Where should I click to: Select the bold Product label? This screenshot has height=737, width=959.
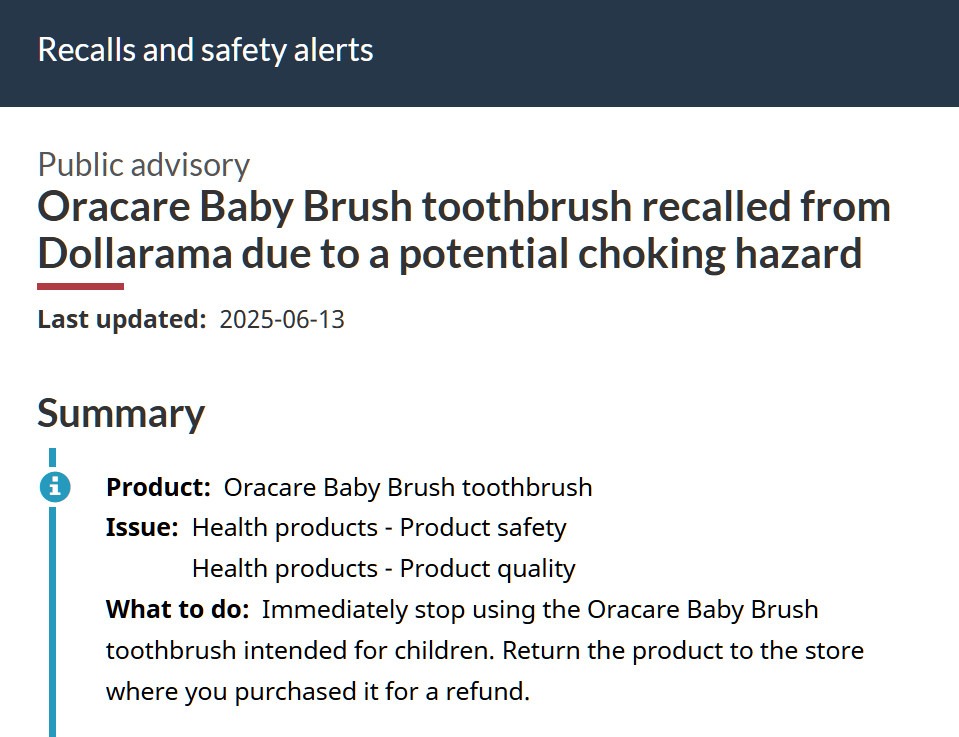pyautogui.click(x=158, y=487)
